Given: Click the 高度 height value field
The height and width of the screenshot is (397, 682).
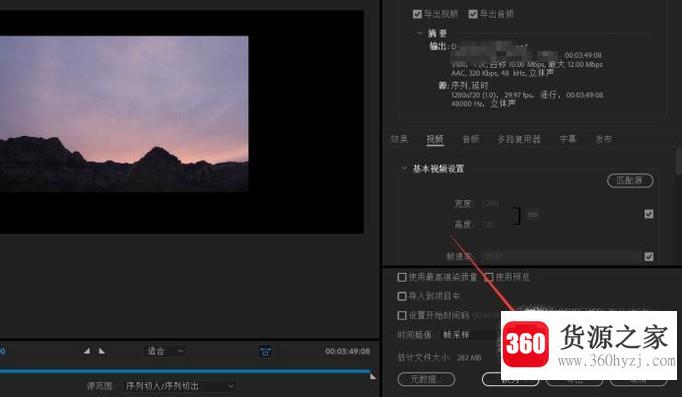Looking at the screenshot, I should [x=487, y=224].
